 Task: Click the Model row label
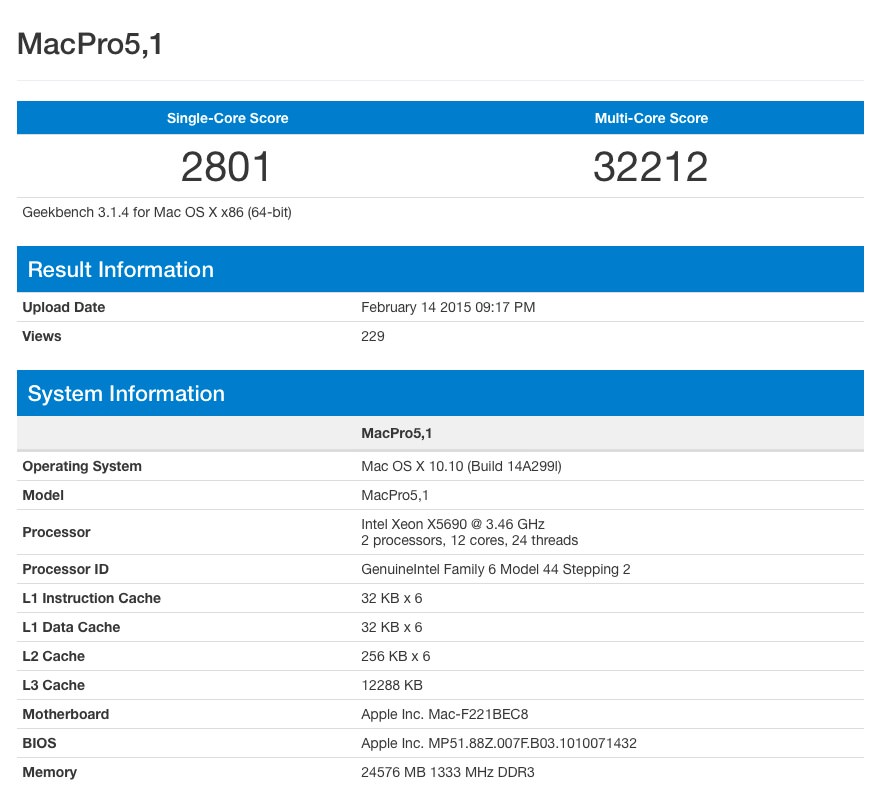(x=43, y=496)
